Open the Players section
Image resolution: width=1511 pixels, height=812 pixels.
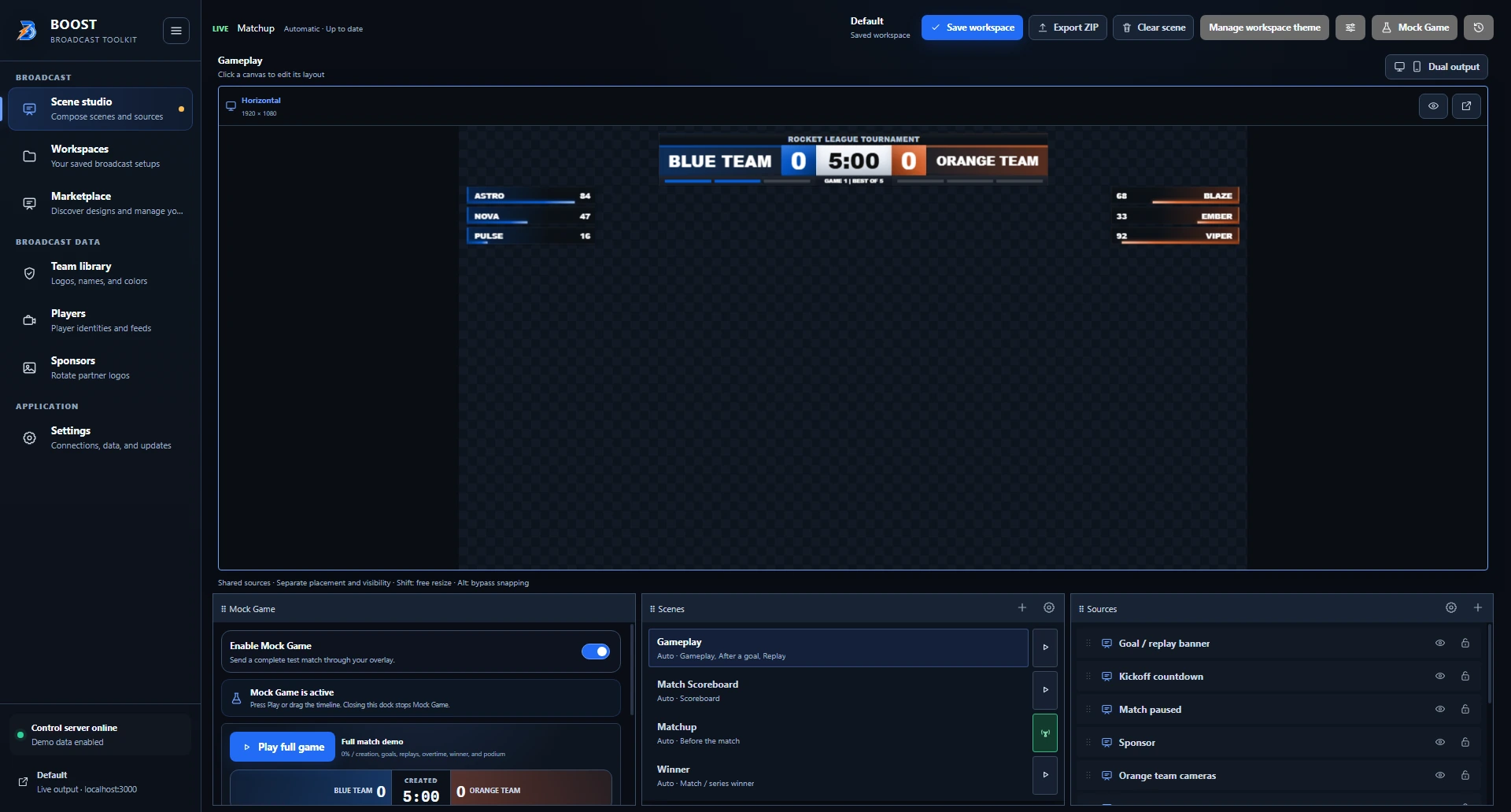[x=100, y=320]
